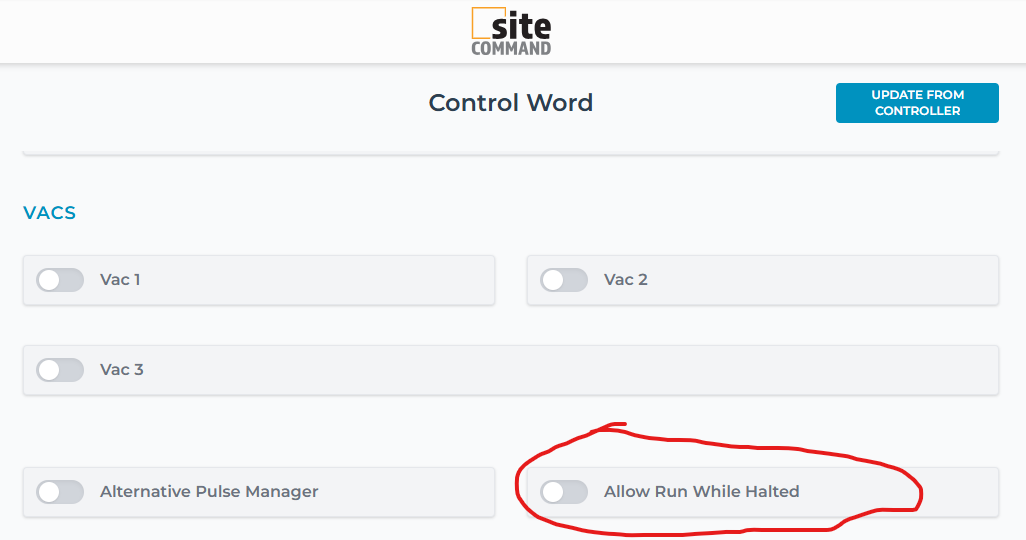This screenshot has height=540, width=1026.
Task: Click the COMMAND word in the logo
Action: pyautogui.click(x=511, y=47)
